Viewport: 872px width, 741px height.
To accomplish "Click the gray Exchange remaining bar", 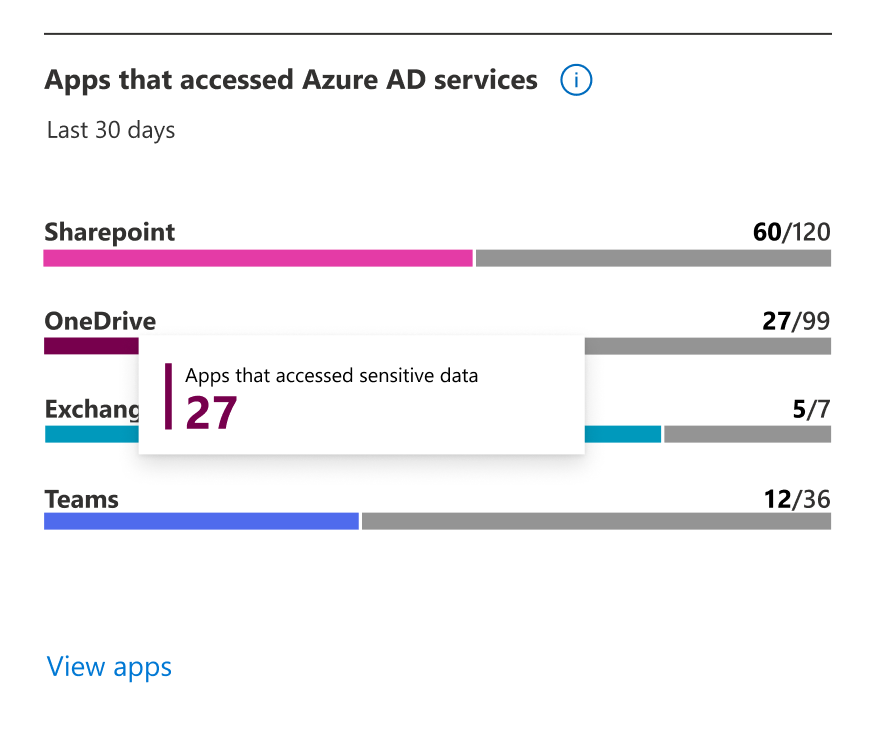I will click(747, 434).
